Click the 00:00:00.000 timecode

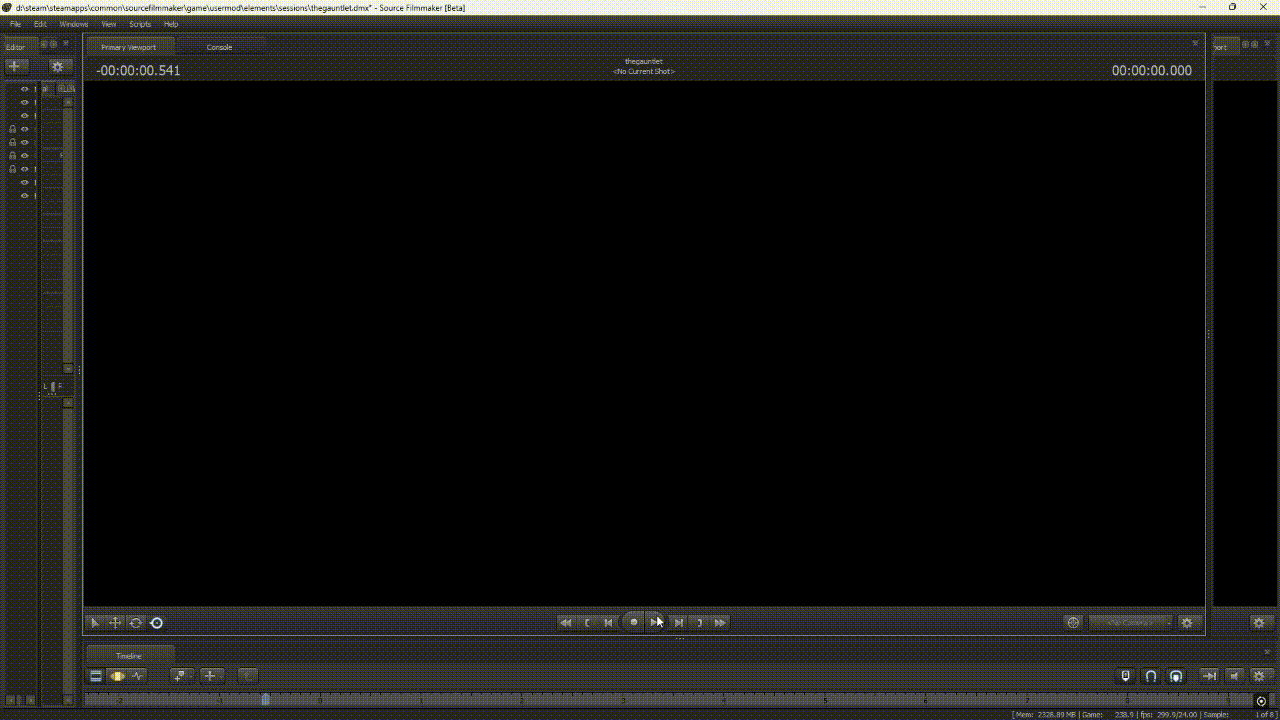pyautogui.click(x=1152, y=70)
